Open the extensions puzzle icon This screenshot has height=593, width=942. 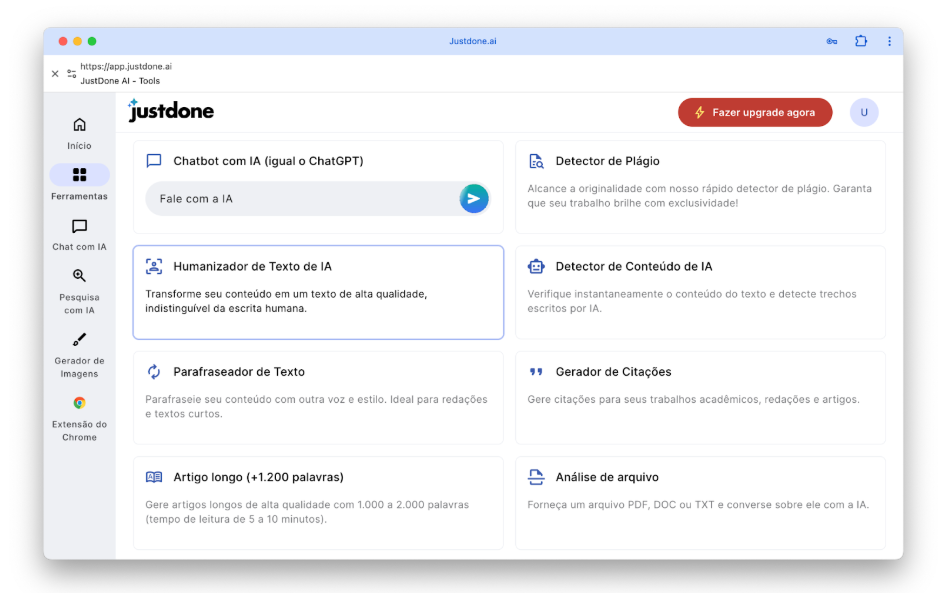tap(861, 41)
